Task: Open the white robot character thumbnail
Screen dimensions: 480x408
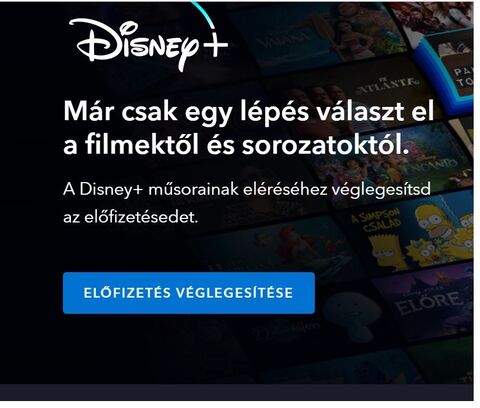Action: coord(347,317)
